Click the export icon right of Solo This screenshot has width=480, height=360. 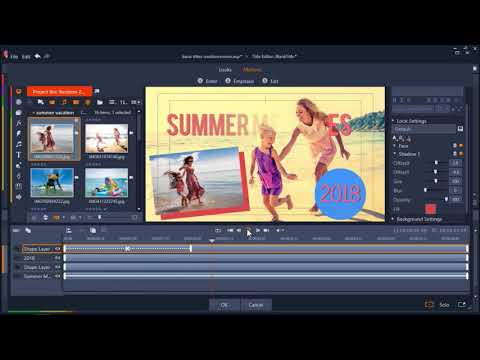coord(462,305)
